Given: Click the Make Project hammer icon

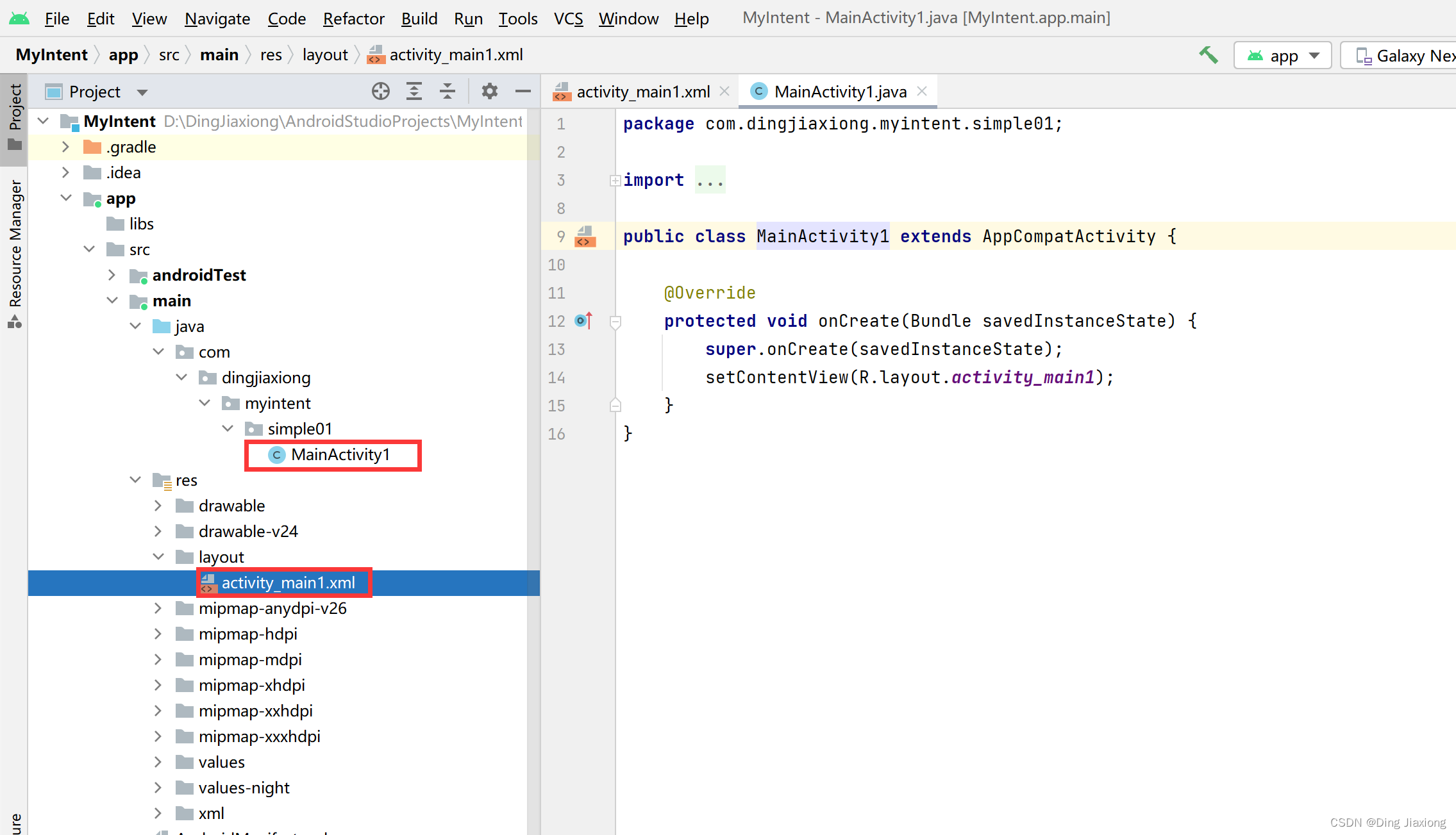Looking at the screenshot, I should (1208, 55).
